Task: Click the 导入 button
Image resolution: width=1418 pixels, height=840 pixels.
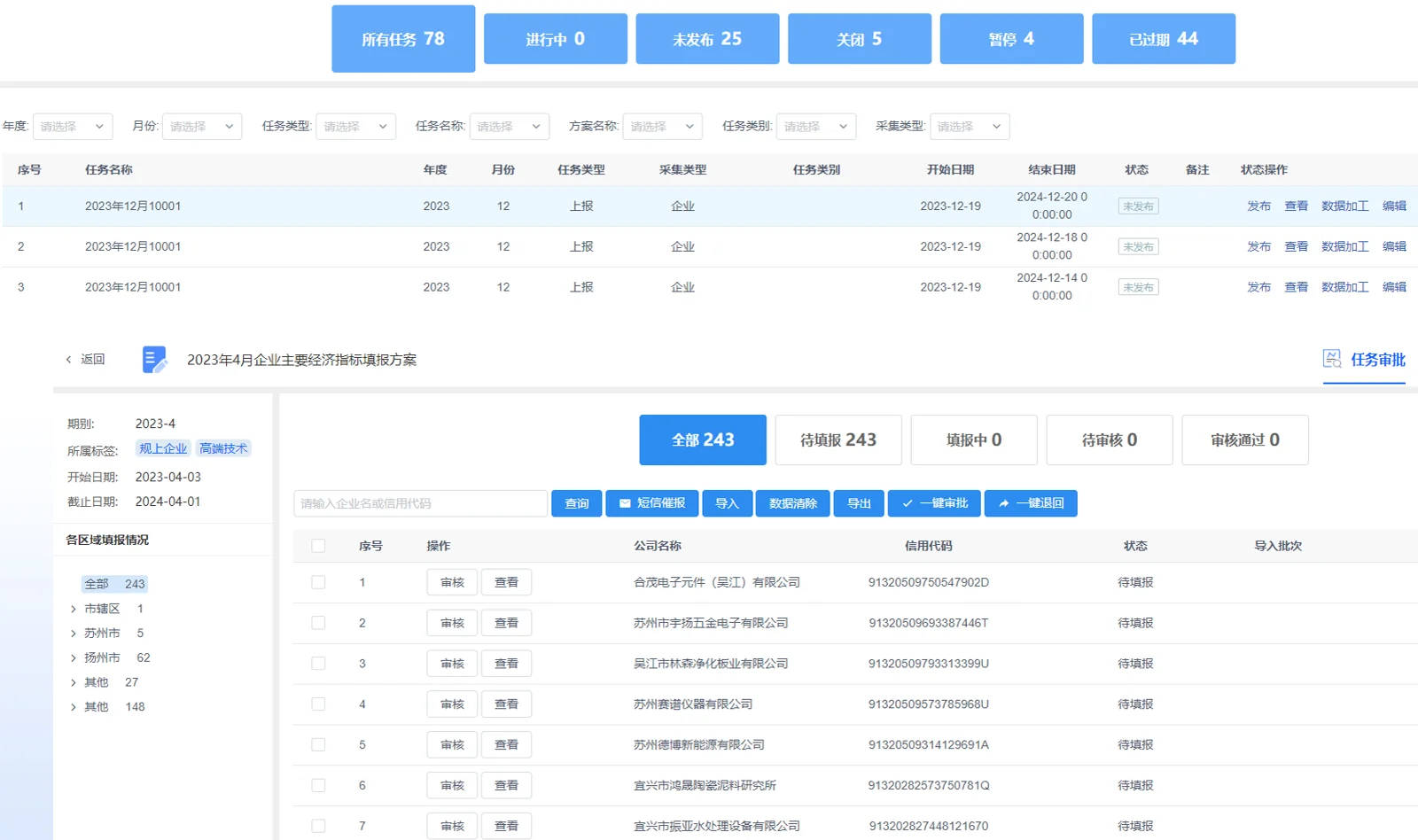Action: [x=728, y=503]
